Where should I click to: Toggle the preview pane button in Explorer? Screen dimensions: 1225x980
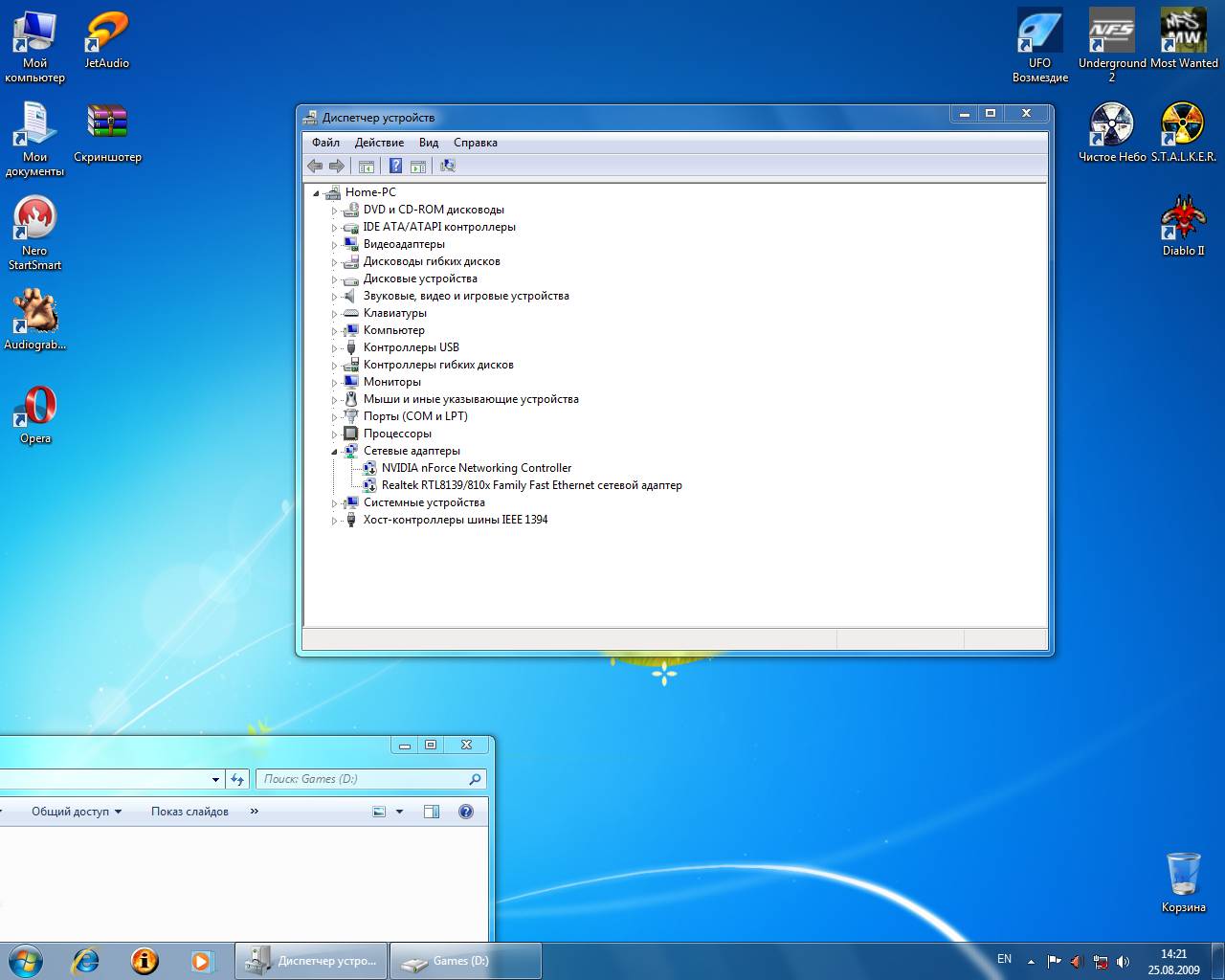click(x=432, y=812)
